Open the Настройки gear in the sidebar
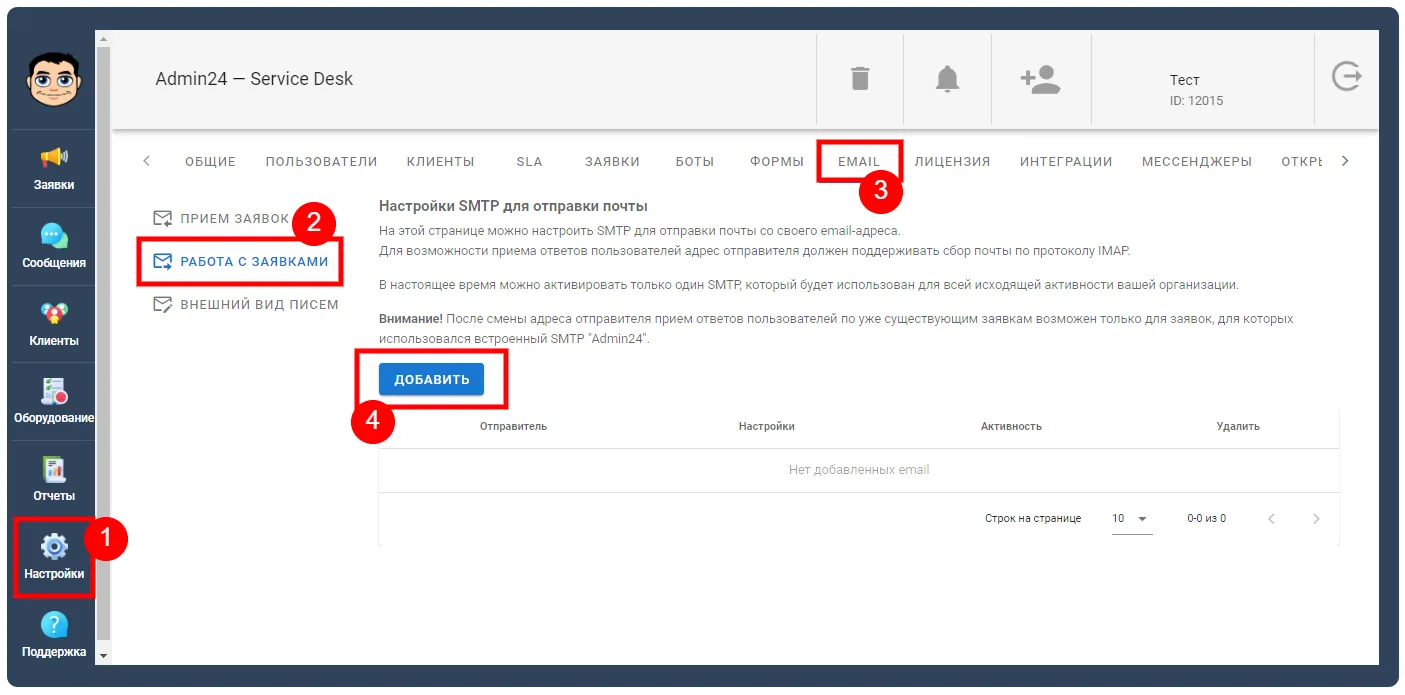The width and height of the screenshot is (1405, 695). pyautogui.click(x=54, y=557)
